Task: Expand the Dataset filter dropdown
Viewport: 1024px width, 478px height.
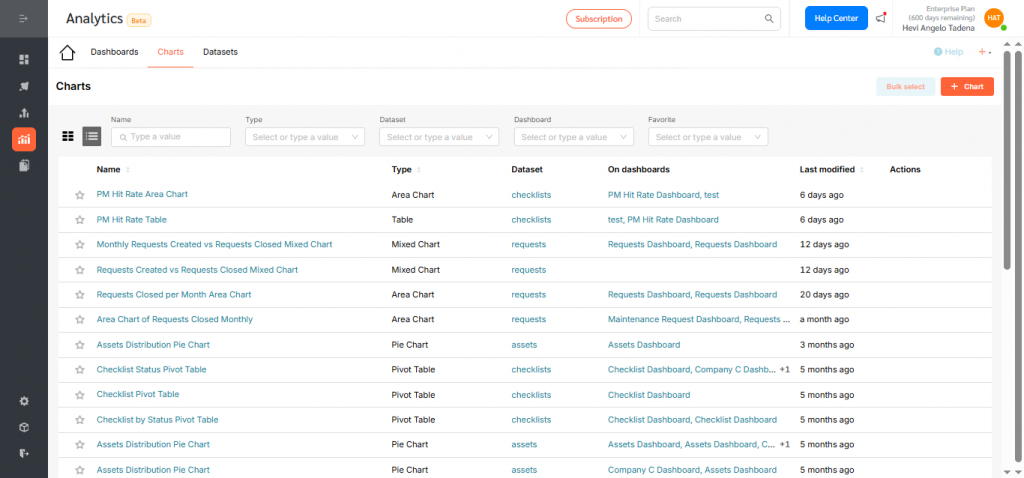Action: coord(439,137)
